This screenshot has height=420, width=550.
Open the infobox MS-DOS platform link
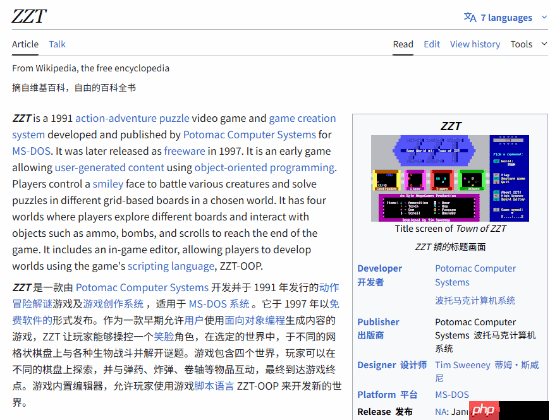pyautogui.click(x=452, y=395)
